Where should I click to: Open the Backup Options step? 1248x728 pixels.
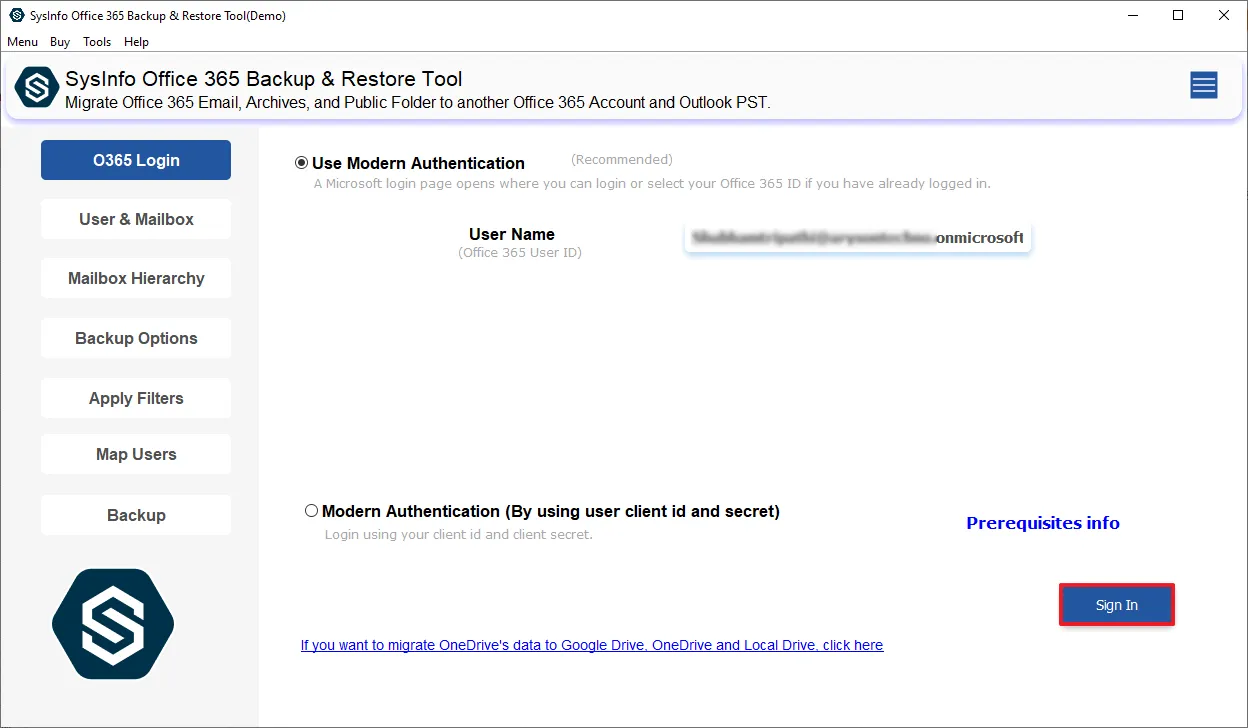click(x=136, y=338)
